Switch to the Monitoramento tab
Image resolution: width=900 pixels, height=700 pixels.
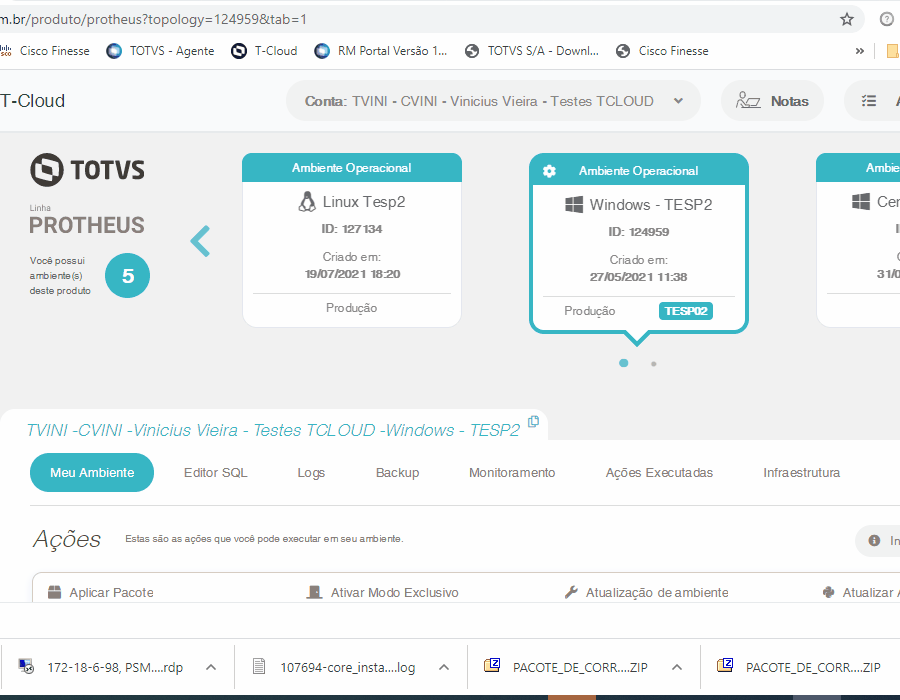click(512, 473)
